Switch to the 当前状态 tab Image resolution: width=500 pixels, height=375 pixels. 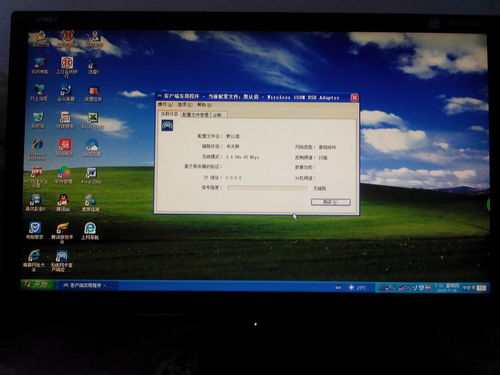coord(169,114)
